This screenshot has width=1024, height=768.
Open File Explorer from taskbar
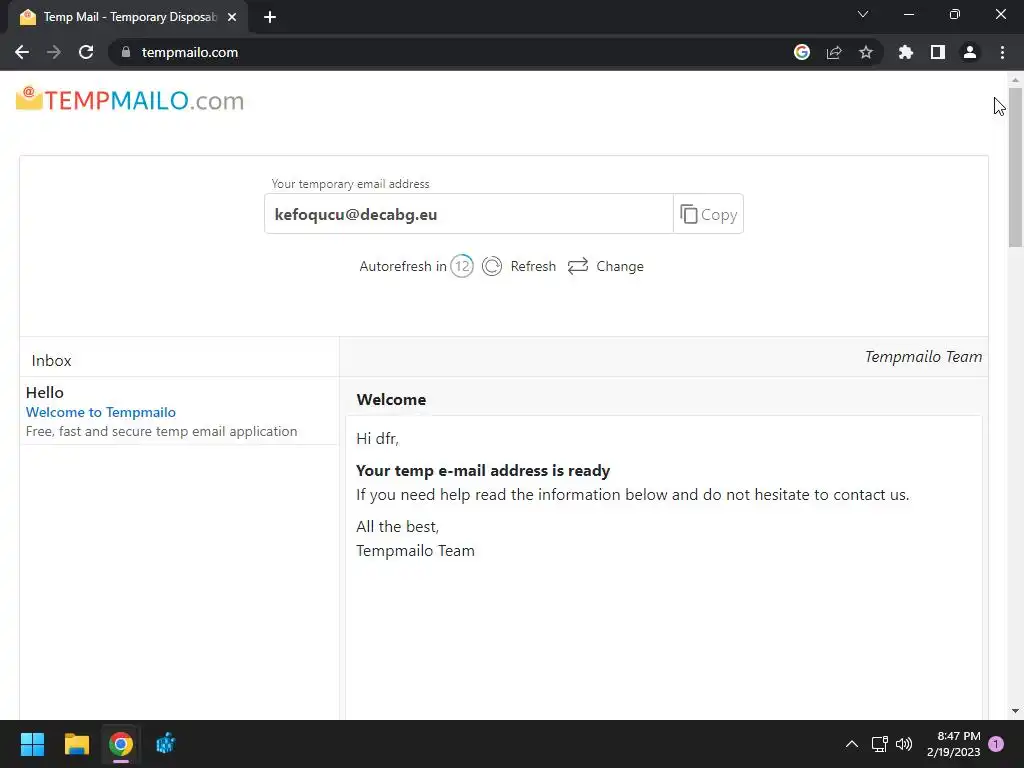[x=76, y=744]
